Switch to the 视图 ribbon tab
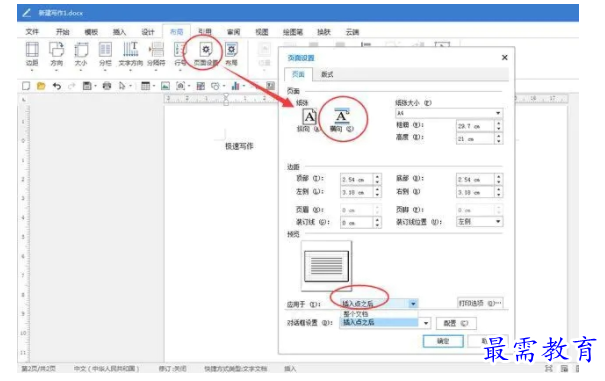605x381 pixels. pyautogui.click(x=262, y=32)
